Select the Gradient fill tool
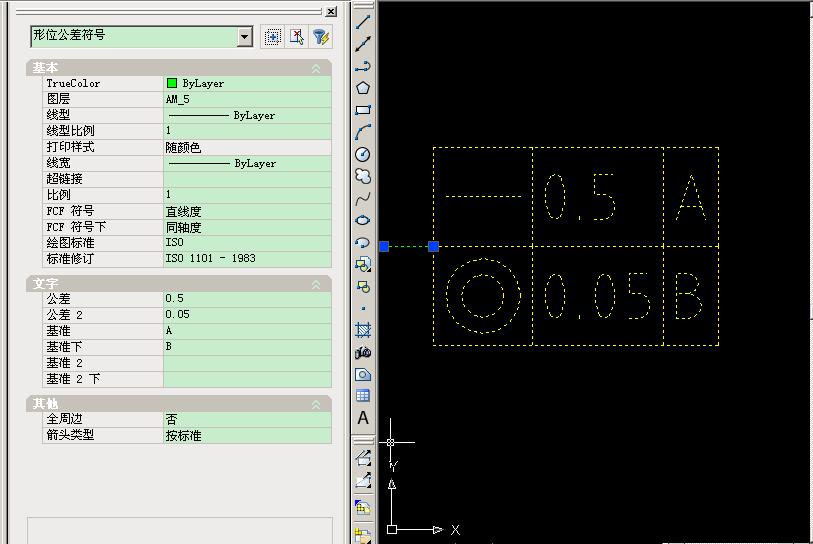The height and width of the screenshot is (544, 813). pos(363,352)
